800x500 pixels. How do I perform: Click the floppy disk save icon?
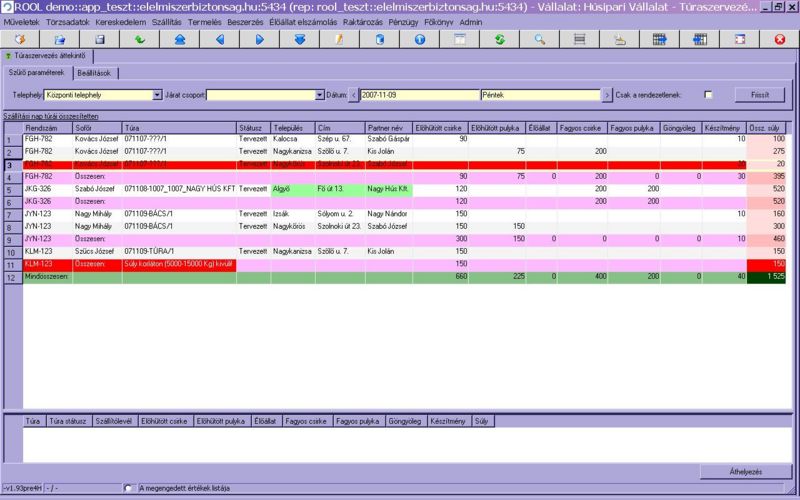[99, 40]
